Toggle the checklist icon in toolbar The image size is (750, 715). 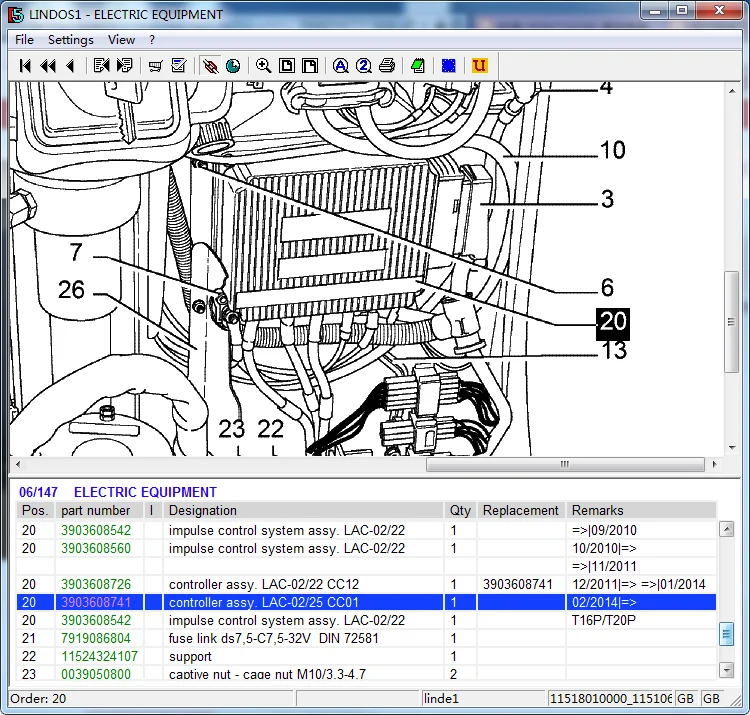[179, 66]
